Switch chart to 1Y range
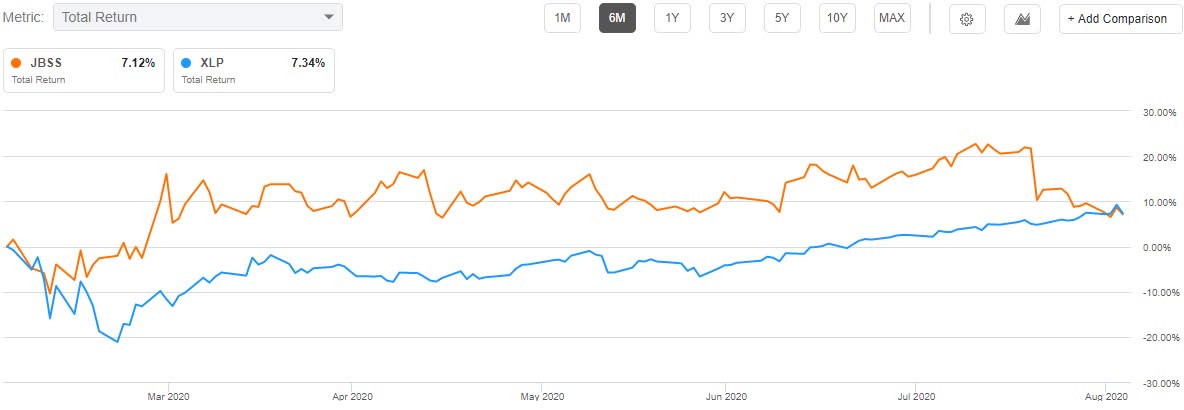The width and height of the screenshot is (1184, 410). pos(672,19)
